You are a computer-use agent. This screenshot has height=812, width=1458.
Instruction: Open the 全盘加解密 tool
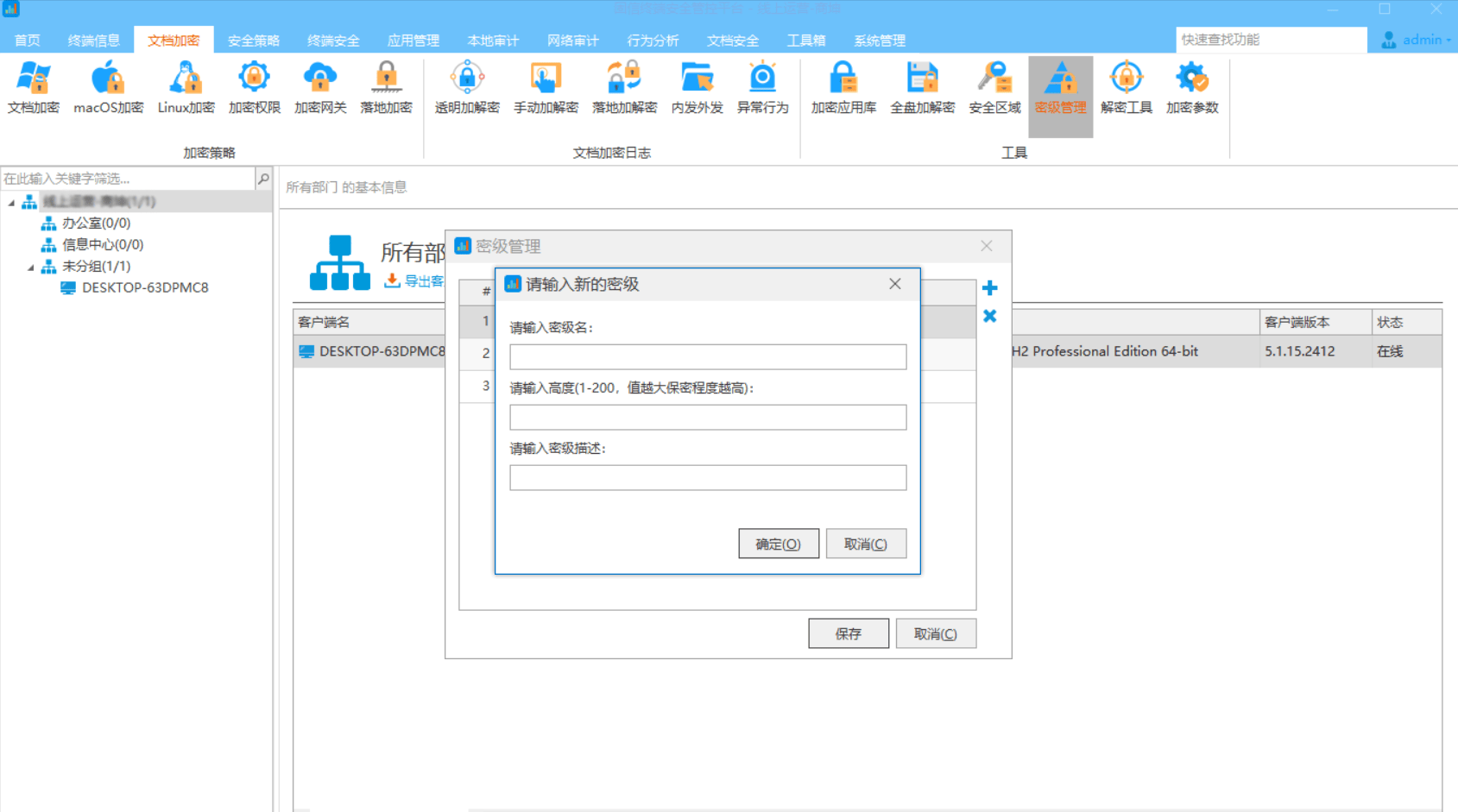click(922, 86)
